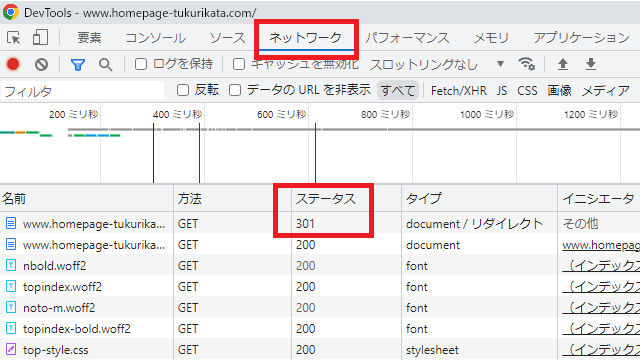Viewport: 640px width, 360px height.
Task: Select the すべて filter type
Action: point(398,90)
